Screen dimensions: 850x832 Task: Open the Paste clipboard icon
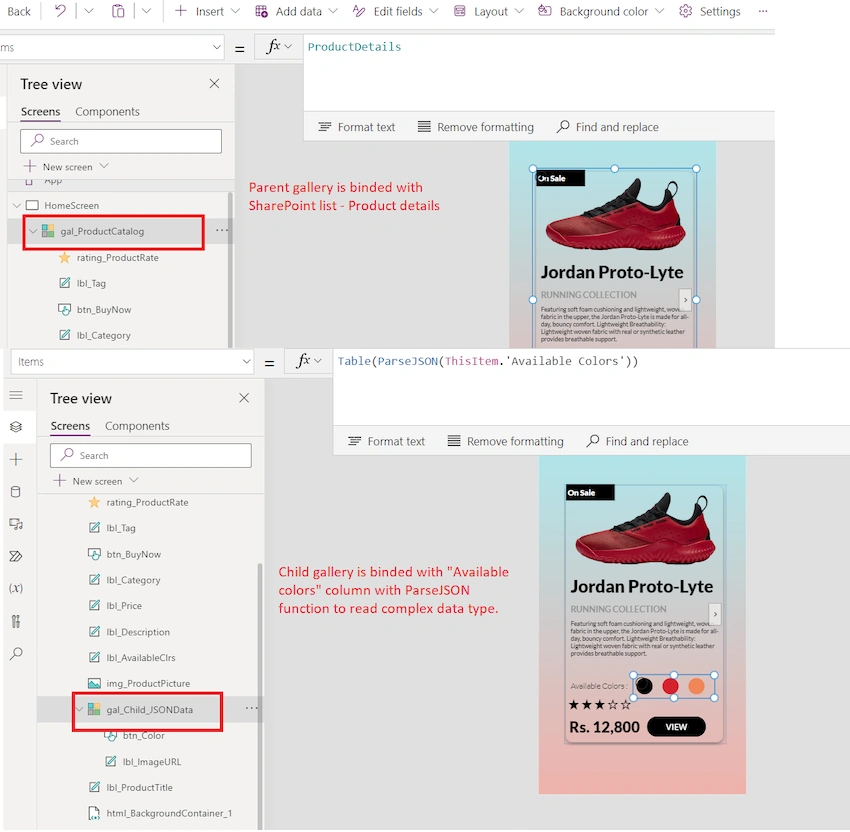[x=118, y=11]
